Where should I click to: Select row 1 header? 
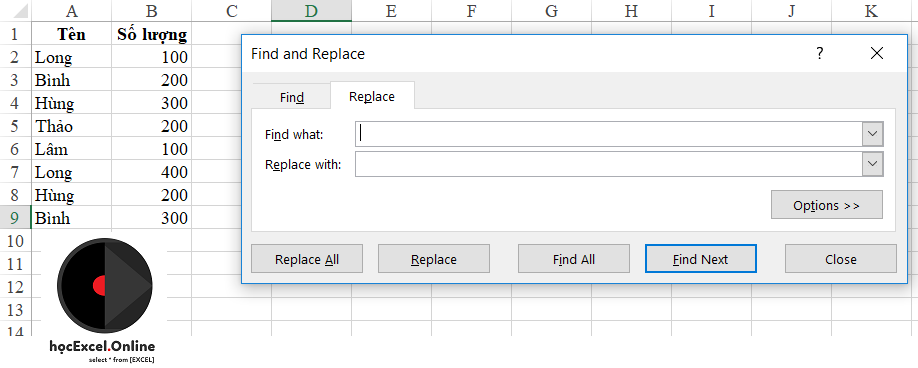pos(15,33)
